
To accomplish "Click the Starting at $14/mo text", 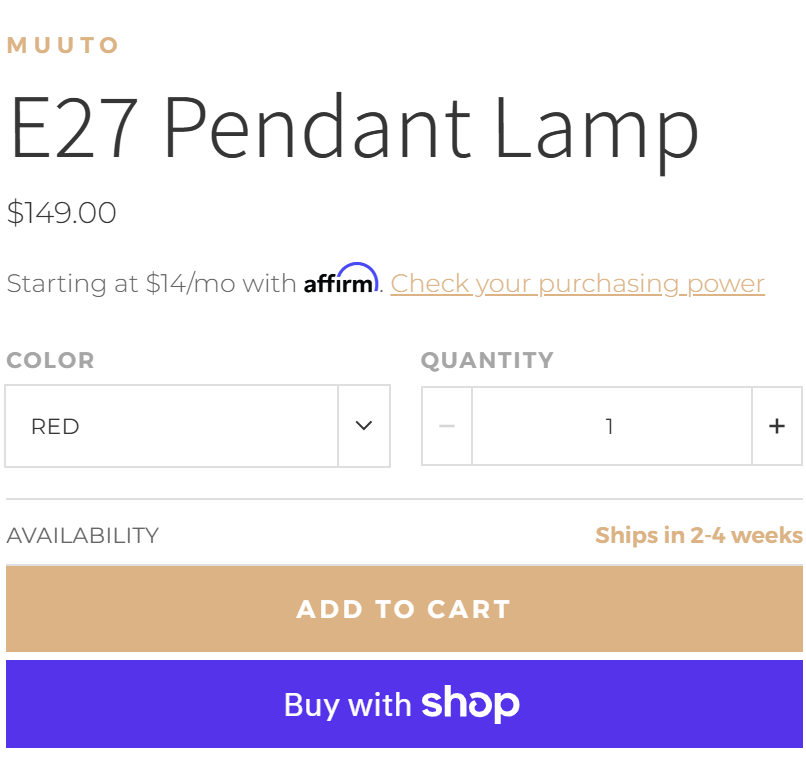I will 151,284.
